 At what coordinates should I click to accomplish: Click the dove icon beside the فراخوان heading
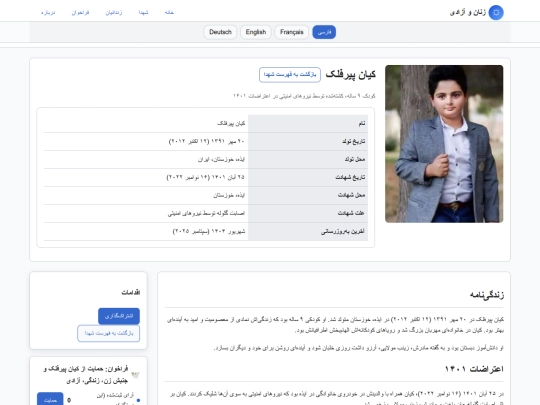[x=135, y=375]
